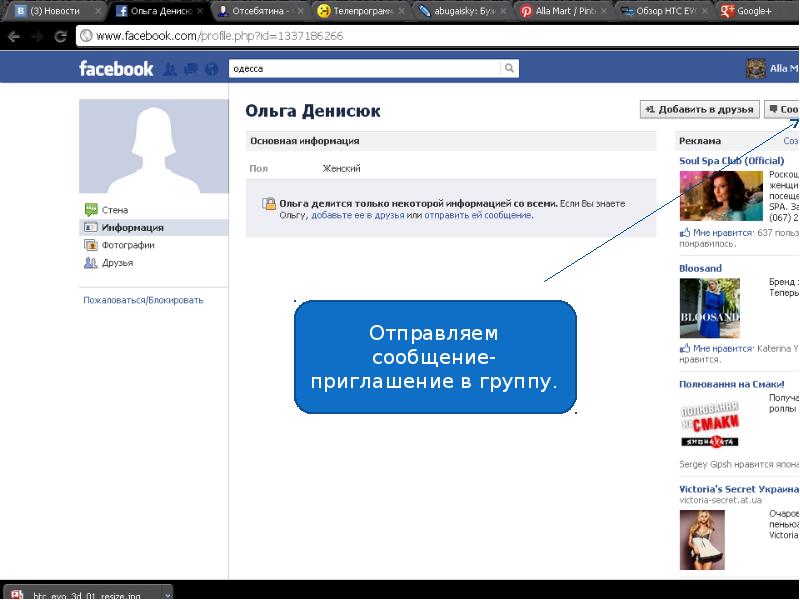Open friend requests icon in Facebook header
This screenshot has width=800, height=600.
coord(170,69)
